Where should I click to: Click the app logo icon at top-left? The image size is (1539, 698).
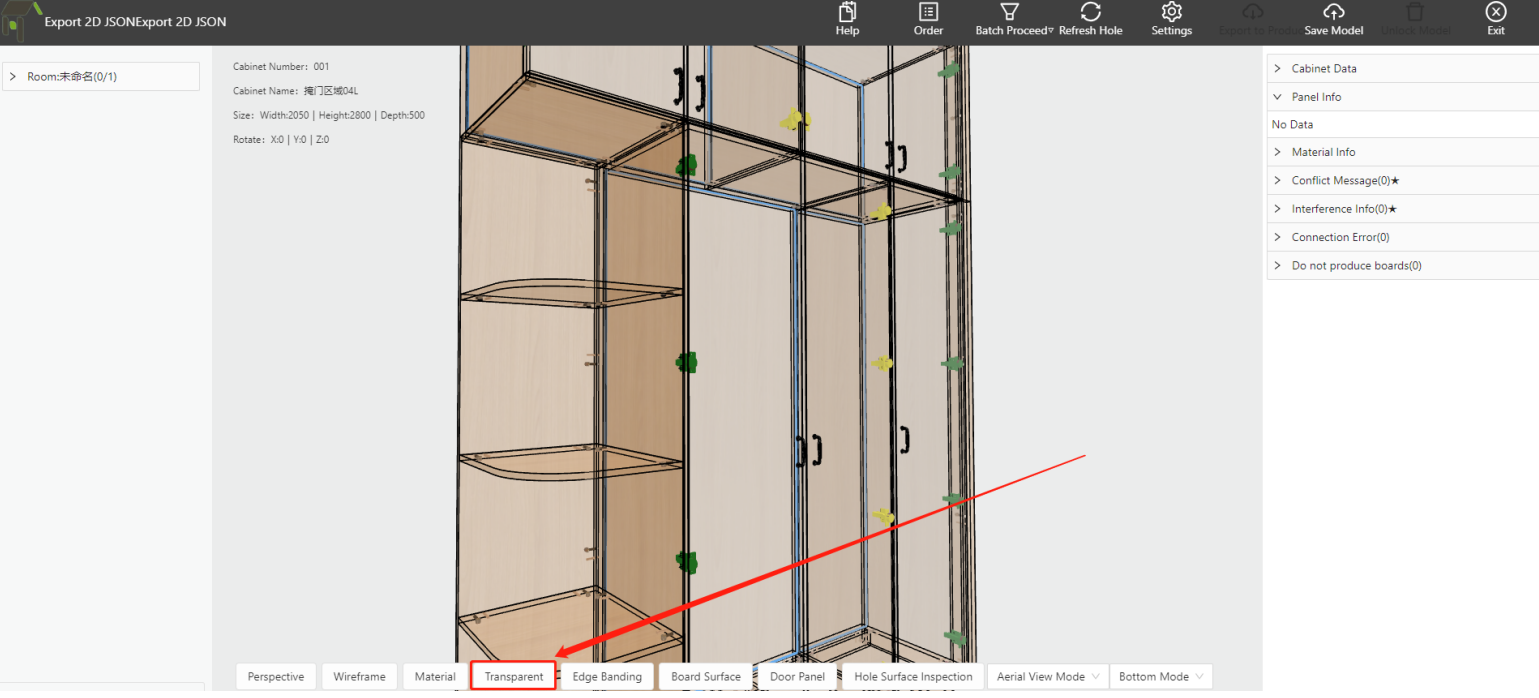(x=20, y=20)
